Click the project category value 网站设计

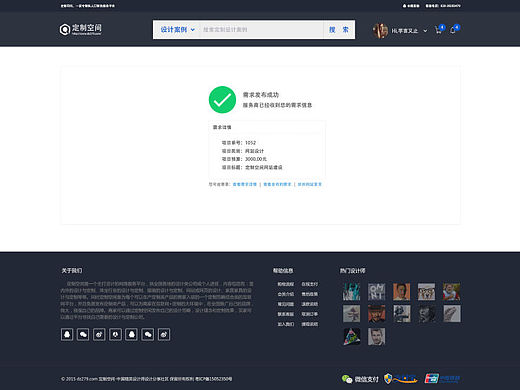pyautogui.click(x=254, y=151)
